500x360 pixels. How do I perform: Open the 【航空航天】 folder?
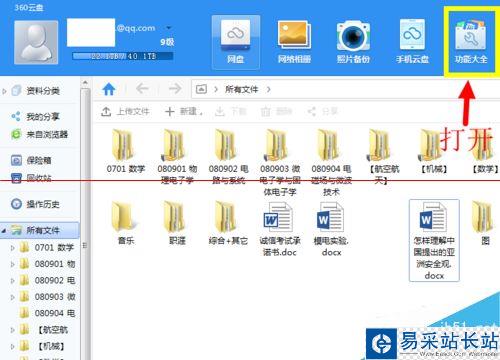[x=383, y=157]
